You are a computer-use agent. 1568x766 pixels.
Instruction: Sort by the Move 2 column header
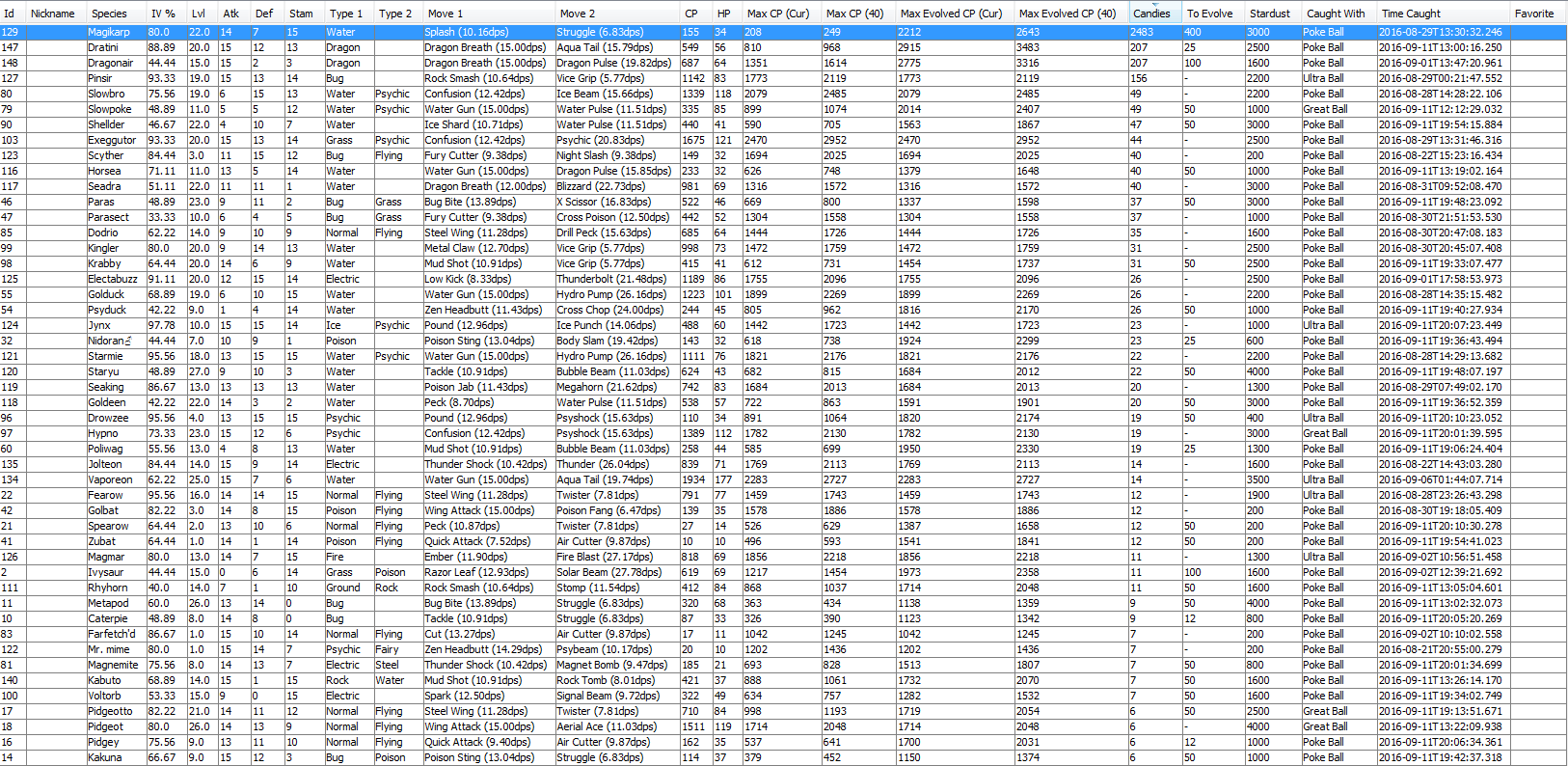[616, 14]
